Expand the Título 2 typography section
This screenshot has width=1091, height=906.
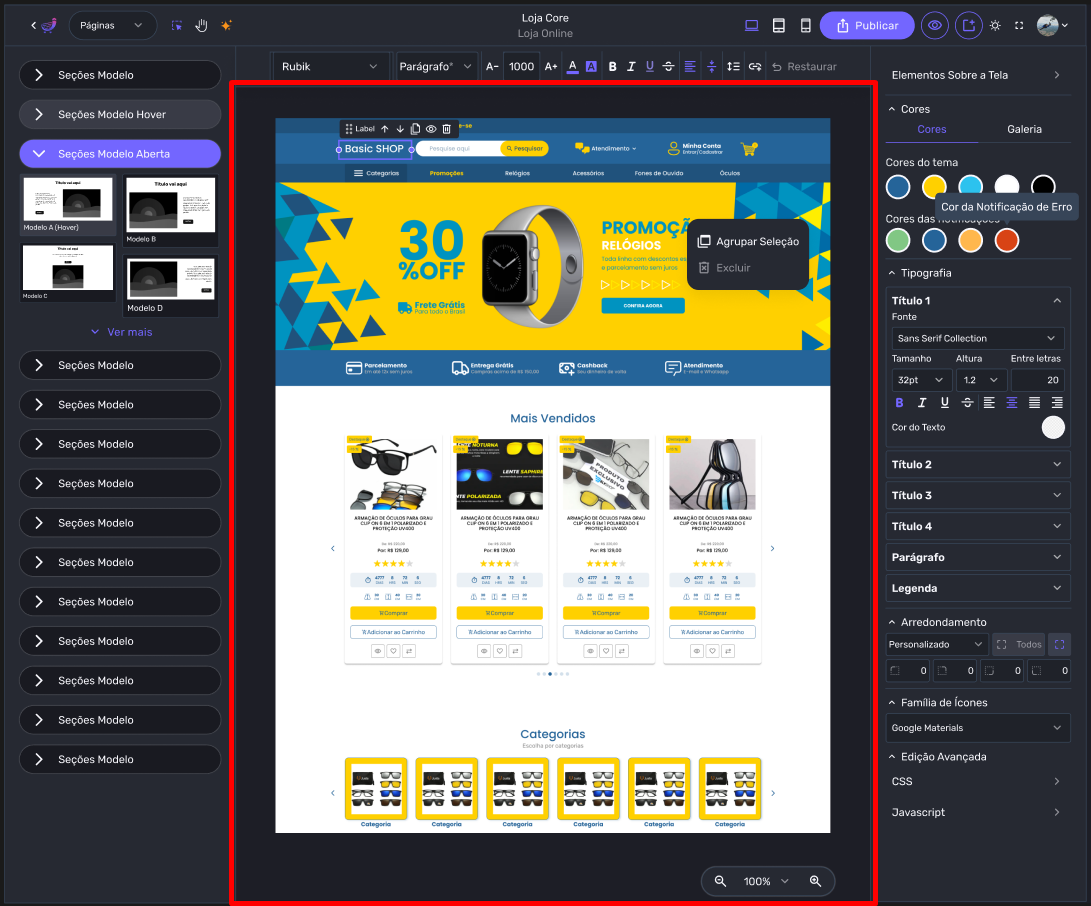tap(977, 464)
